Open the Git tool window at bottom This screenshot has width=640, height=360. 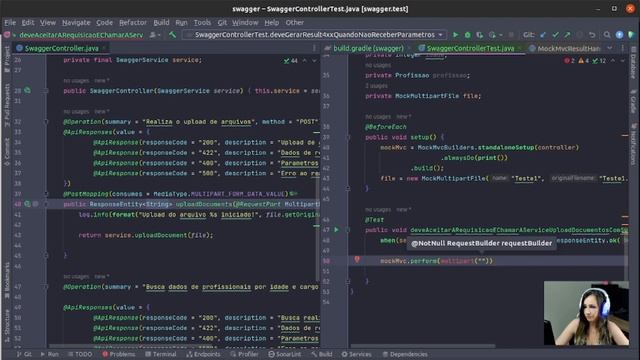(24, 354)
